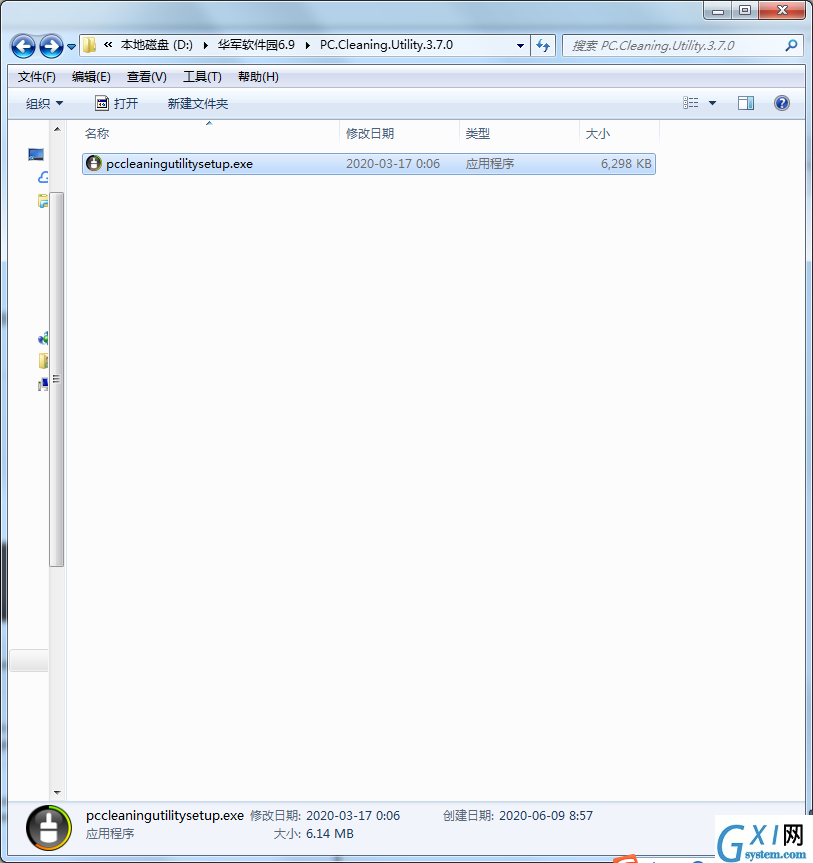Screen dimensions: 813x863
Task: Maximize the Explorer window
Action: 745,11
